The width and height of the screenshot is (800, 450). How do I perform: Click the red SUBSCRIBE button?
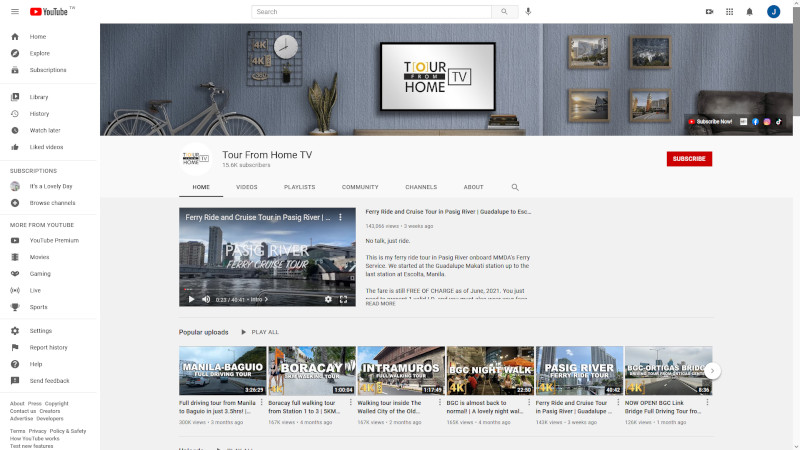pyautogui.click(x=689, y=158)
